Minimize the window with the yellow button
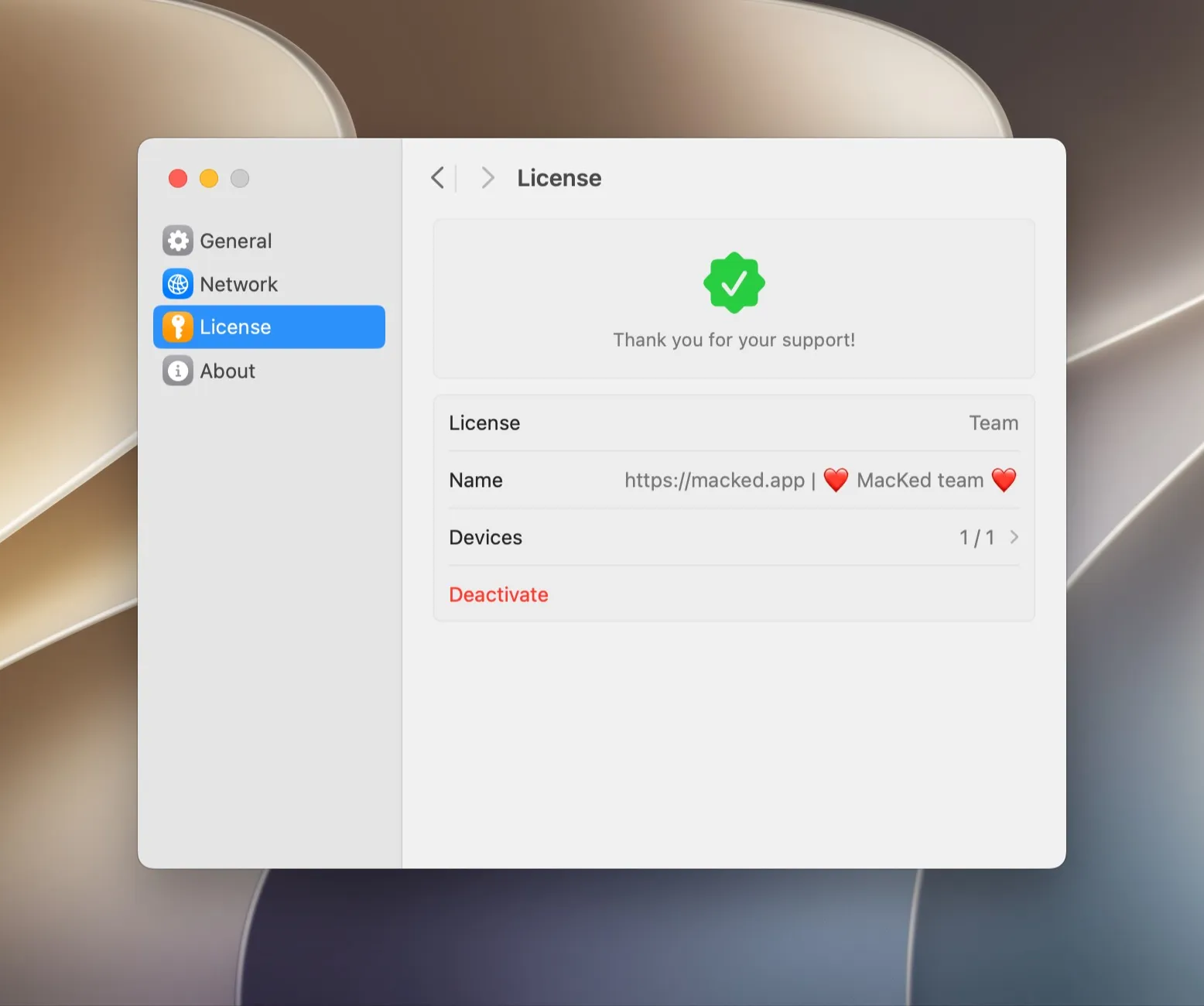1204x1006 pixels. 209,179
